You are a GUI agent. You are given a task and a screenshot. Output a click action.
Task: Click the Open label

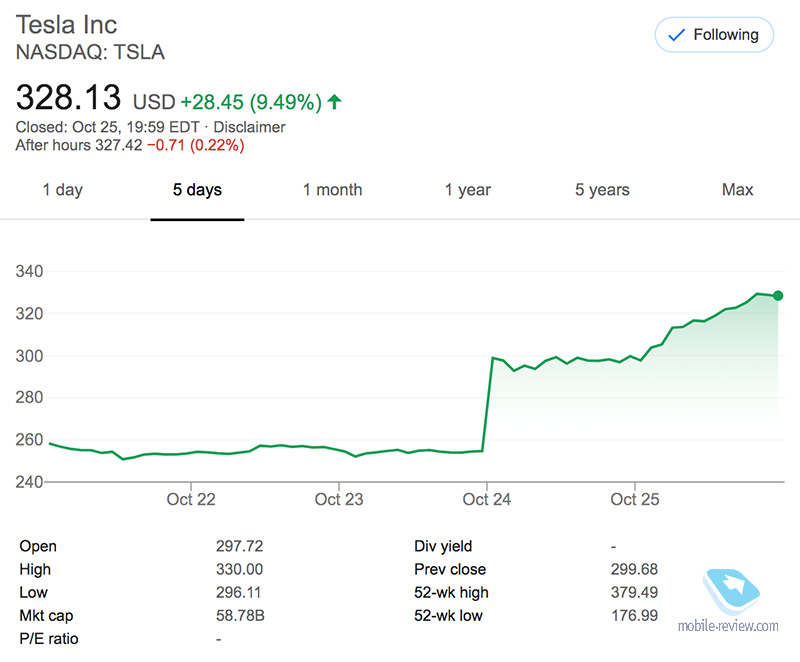(38, 546)
